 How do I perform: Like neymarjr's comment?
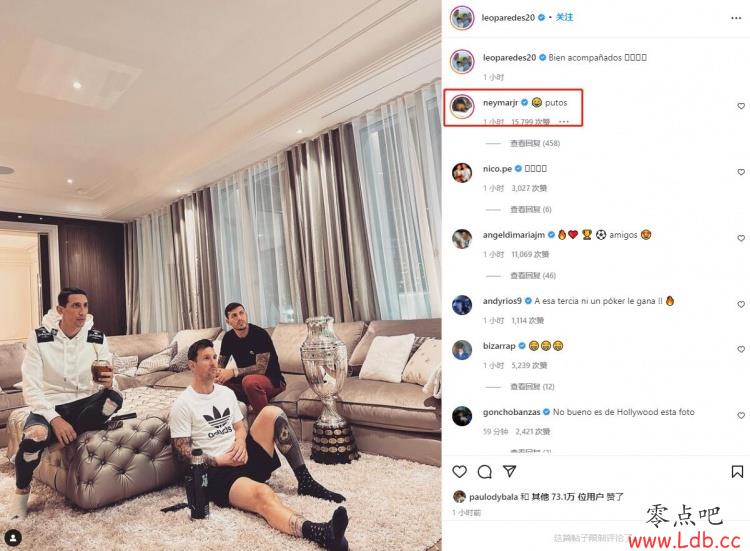741,106
